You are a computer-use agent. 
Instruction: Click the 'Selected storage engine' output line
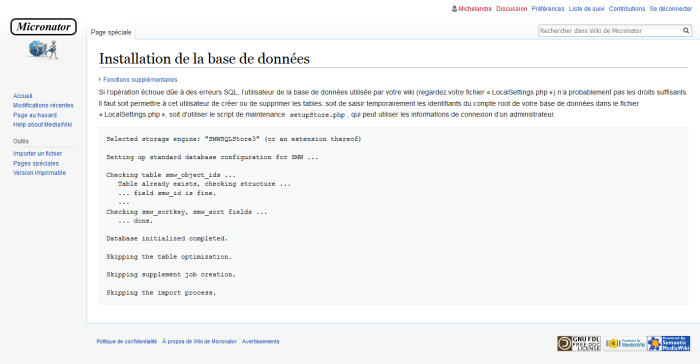coord(233,139)
